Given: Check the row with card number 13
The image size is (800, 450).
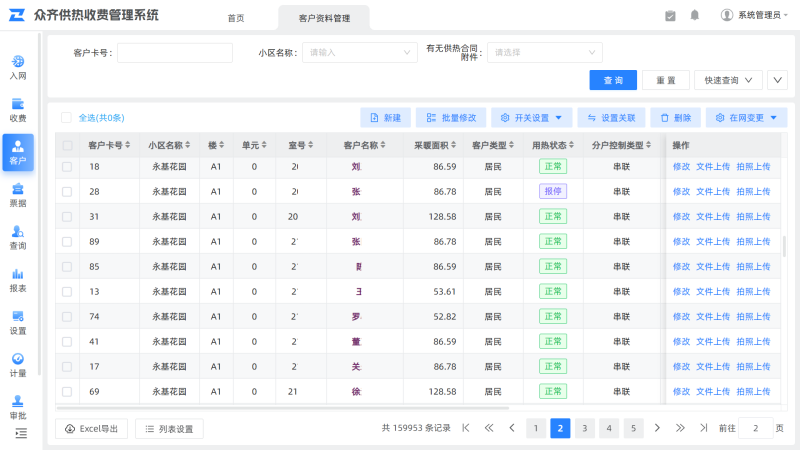Looking at the screenshot, I should pos(67,292).
